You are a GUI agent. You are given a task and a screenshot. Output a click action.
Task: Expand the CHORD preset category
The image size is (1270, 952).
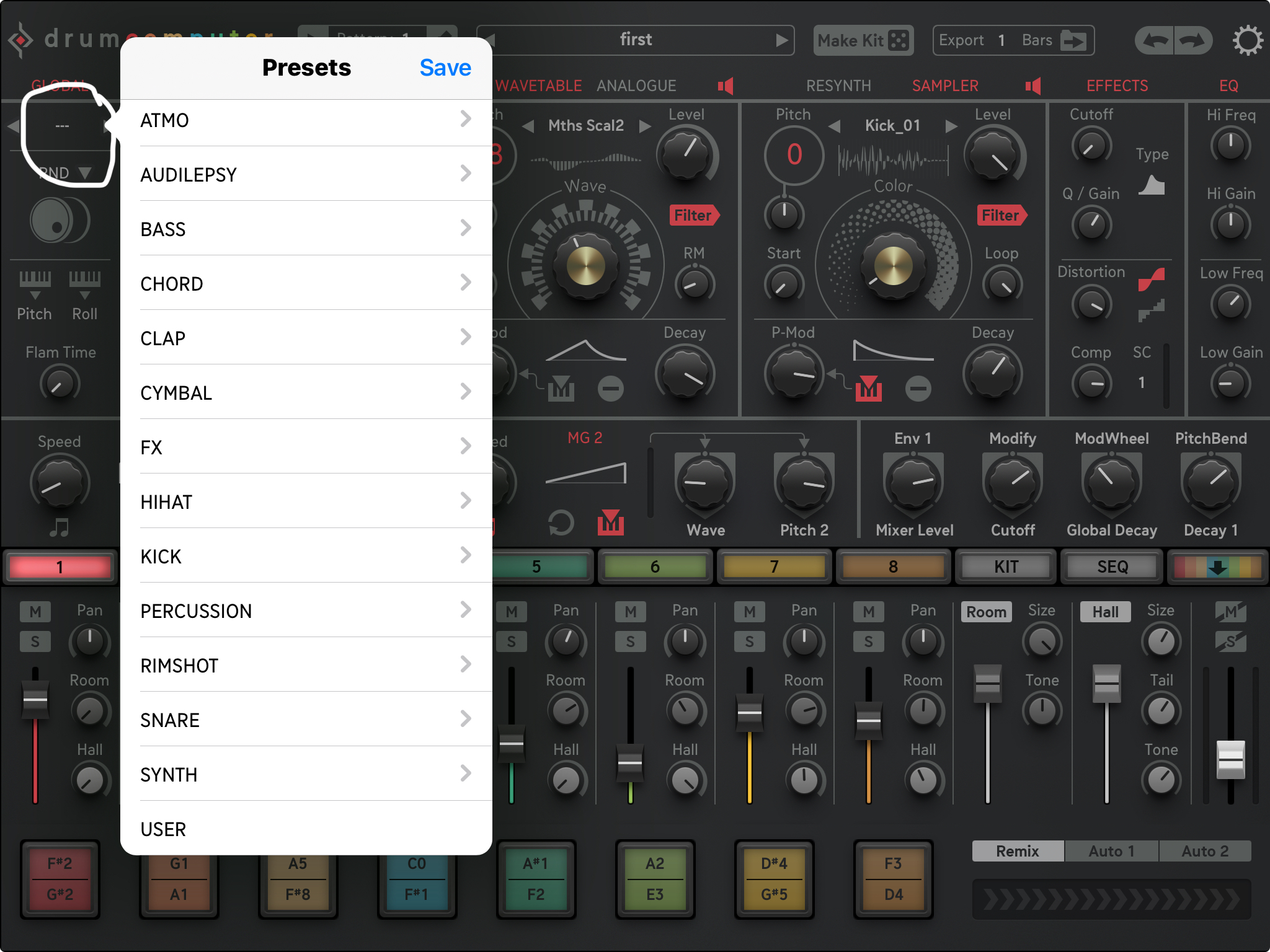(x=306, y=283)
